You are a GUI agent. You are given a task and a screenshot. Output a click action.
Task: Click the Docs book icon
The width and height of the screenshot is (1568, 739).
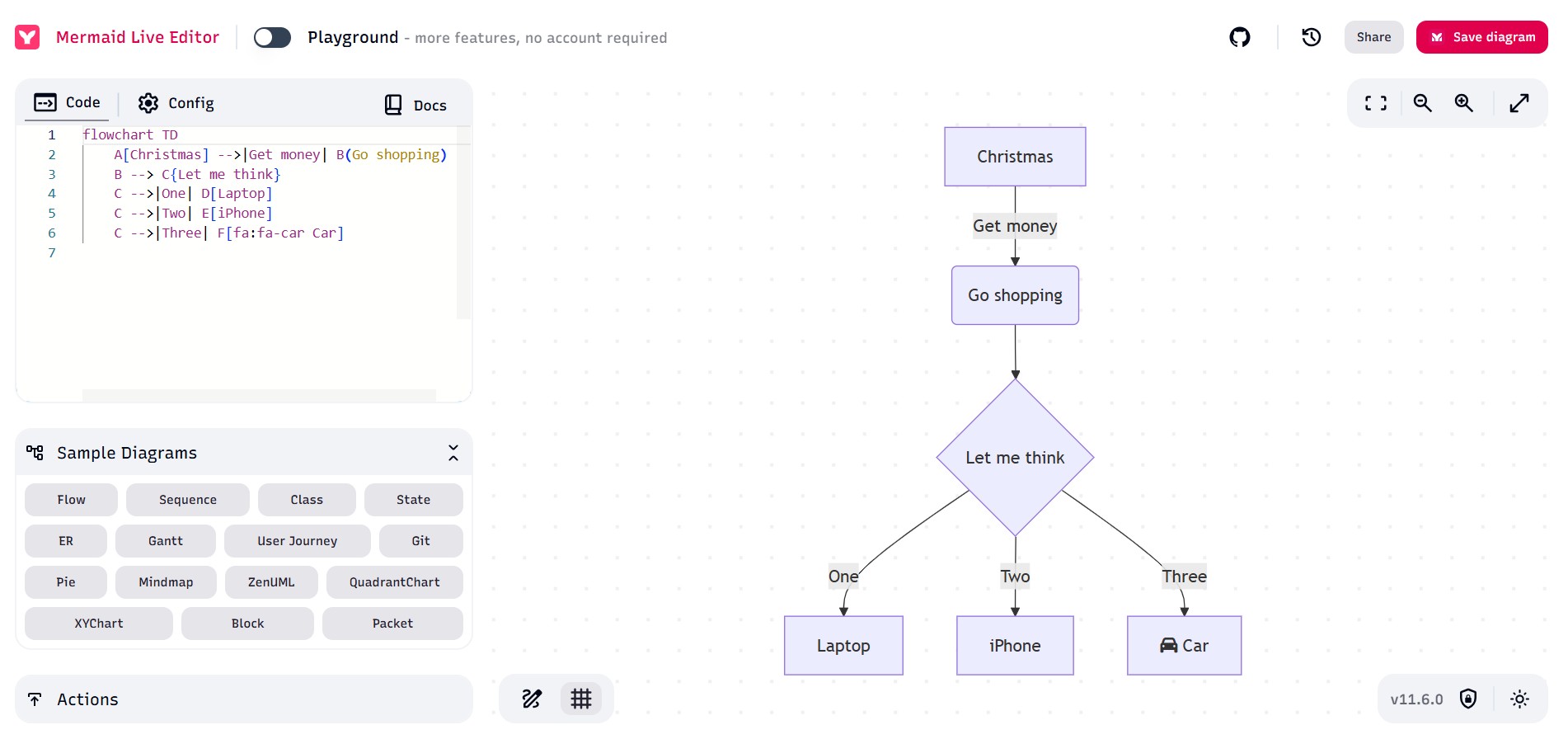click(x=393, y=105)
